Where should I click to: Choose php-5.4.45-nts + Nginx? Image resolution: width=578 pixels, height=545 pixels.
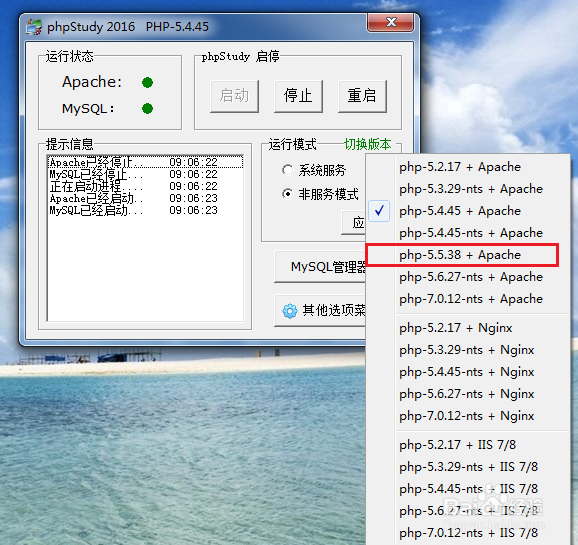point(468,372)
